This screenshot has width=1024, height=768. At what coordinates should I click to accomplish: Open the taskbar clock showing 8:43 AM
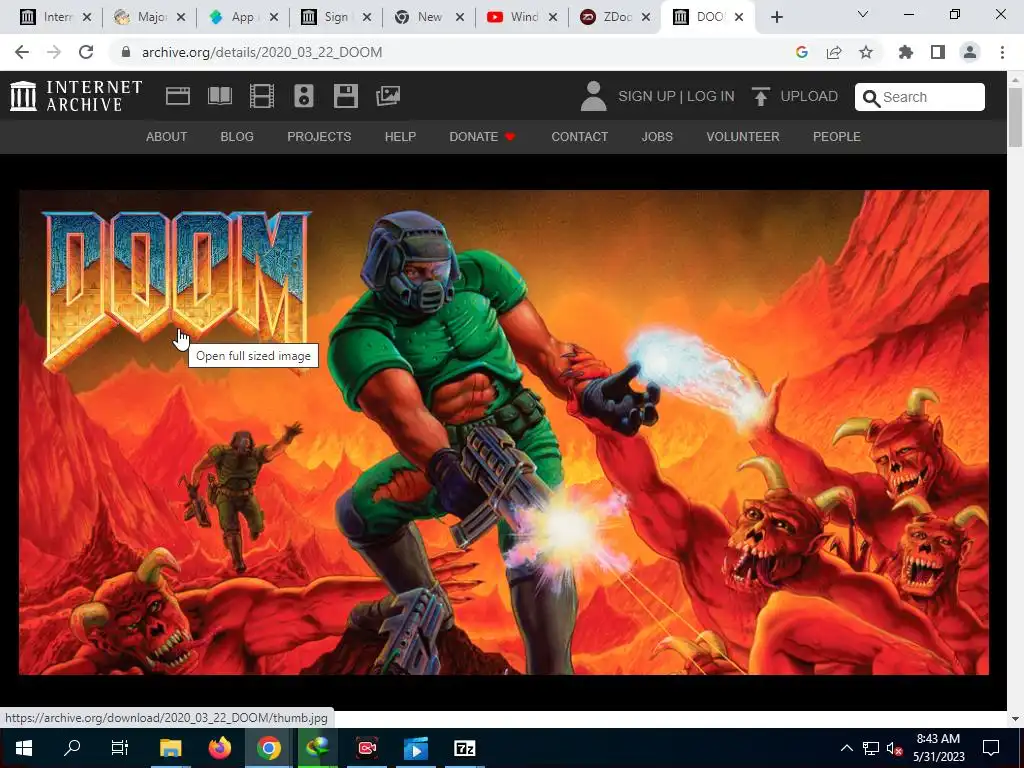tap(938, 748)
